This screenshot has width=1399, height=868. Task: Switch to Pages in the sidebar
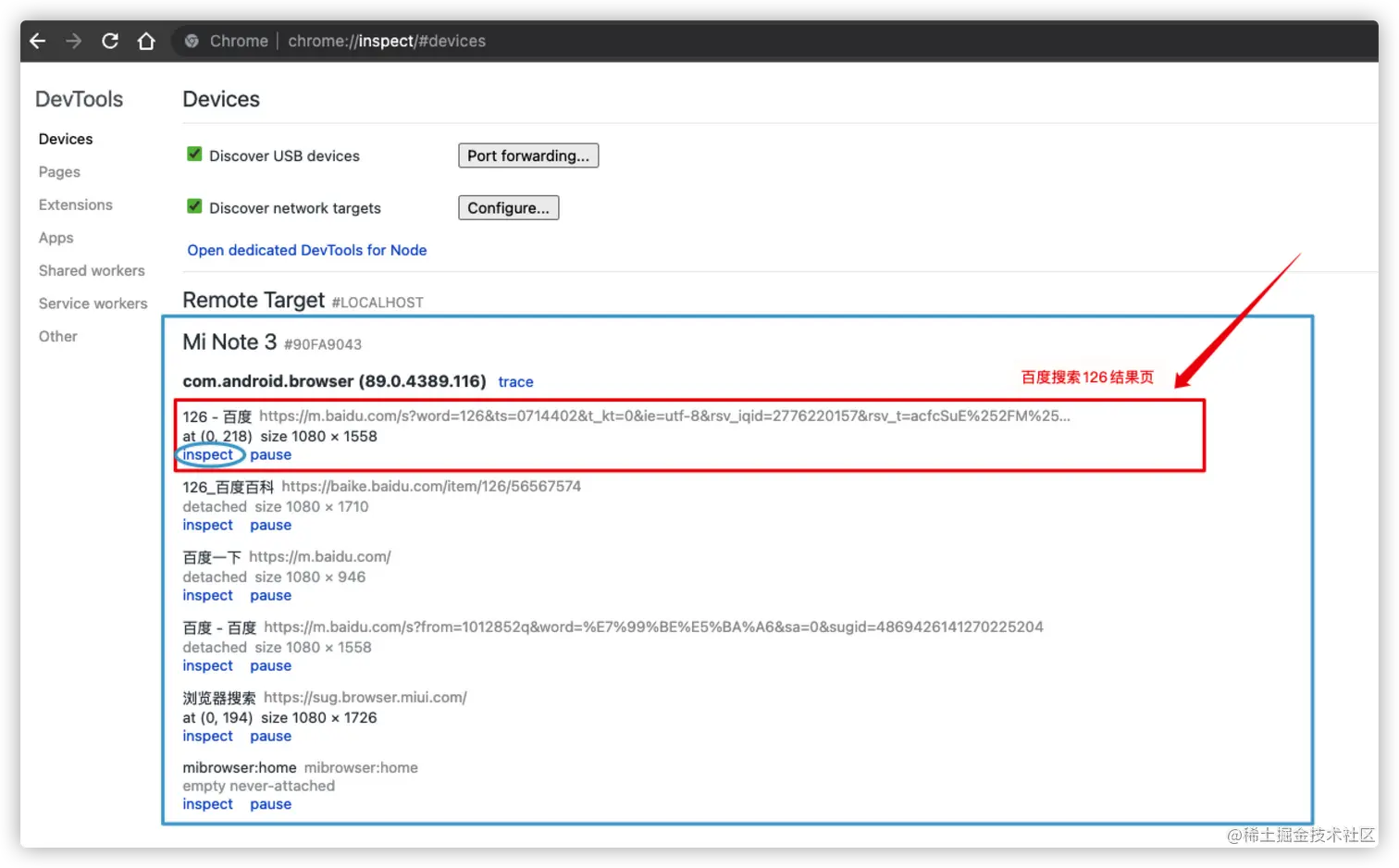click(x=59, y=172)
